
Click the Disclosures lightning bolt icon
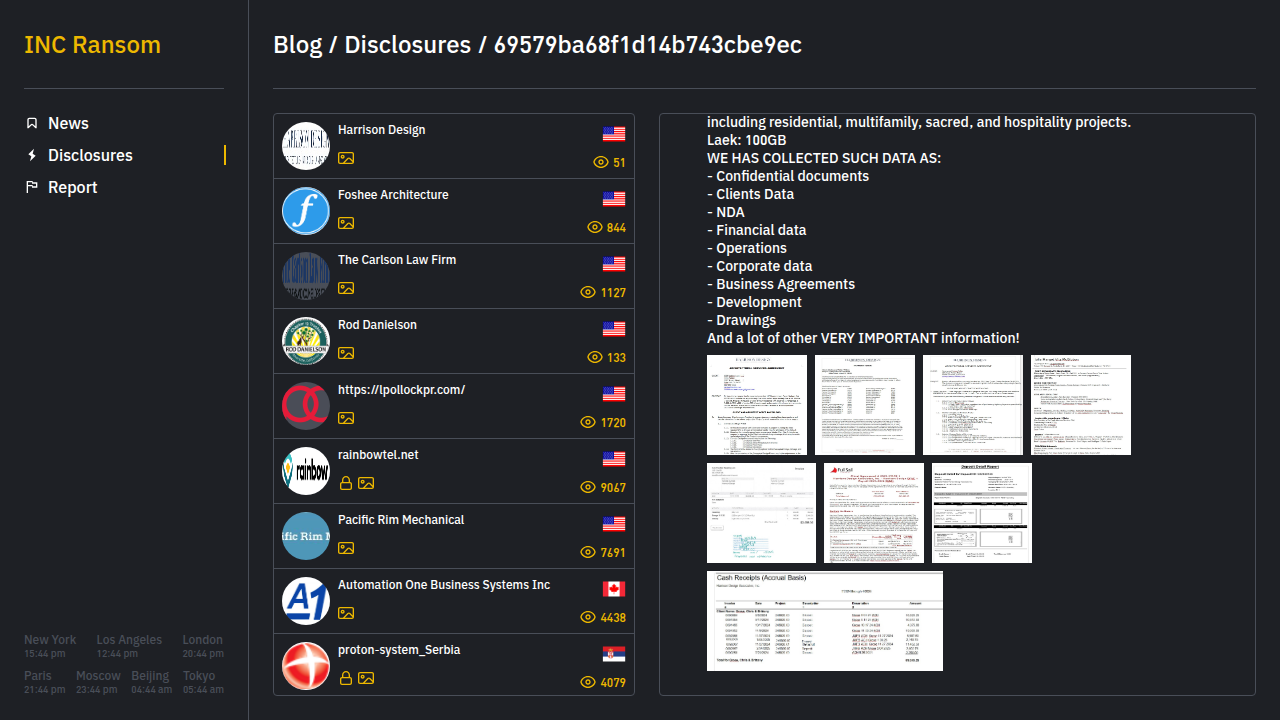32,155
